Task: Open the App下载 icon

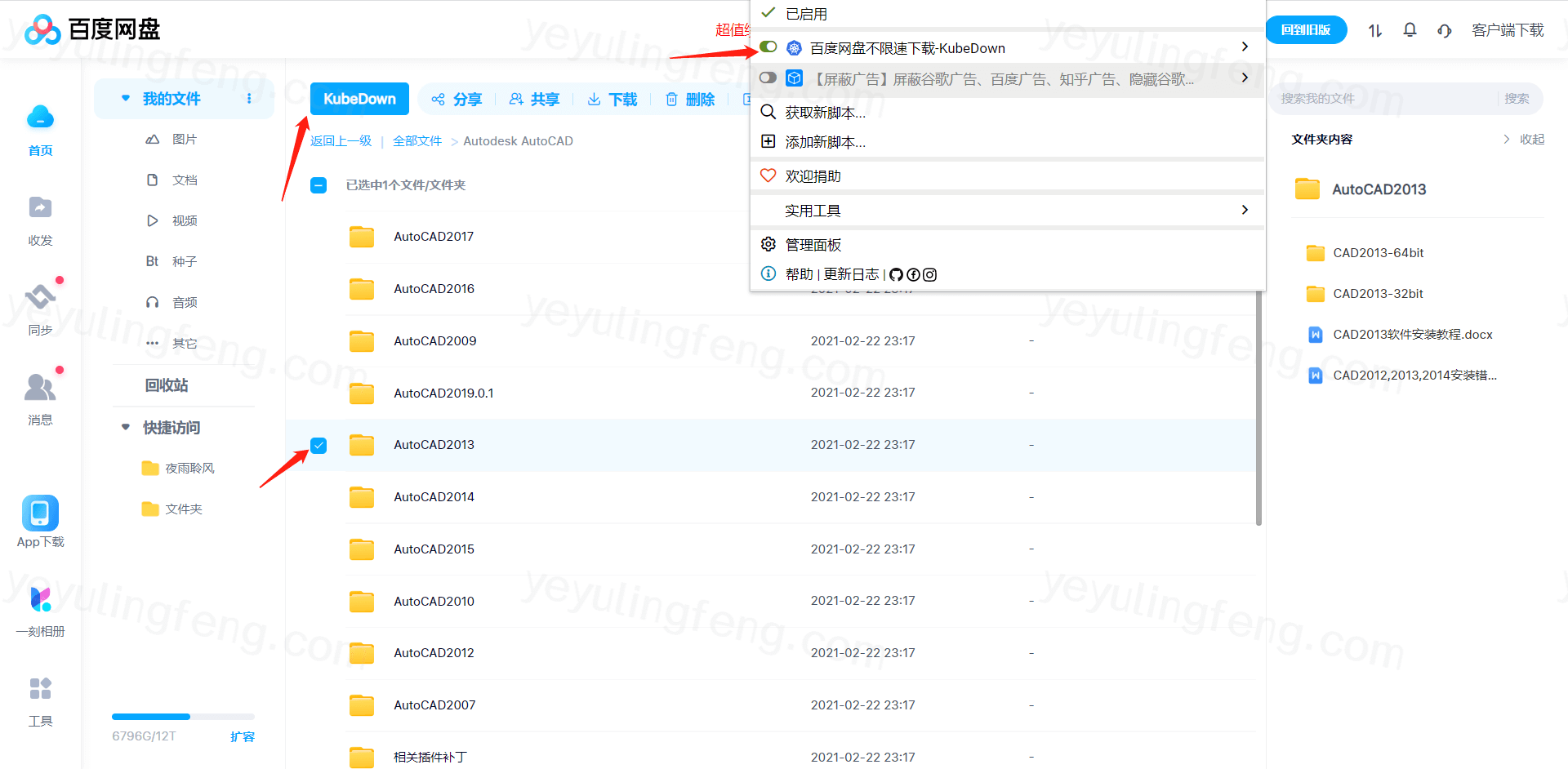Action: (40, 513)
